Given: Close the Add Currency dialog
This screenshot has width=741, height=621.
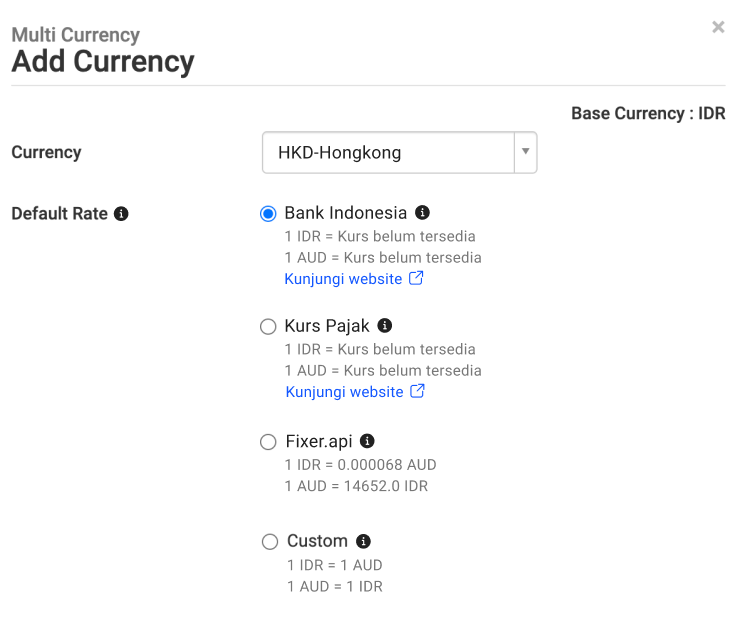Looking at the screenshot, I should (x=718, y=27).
